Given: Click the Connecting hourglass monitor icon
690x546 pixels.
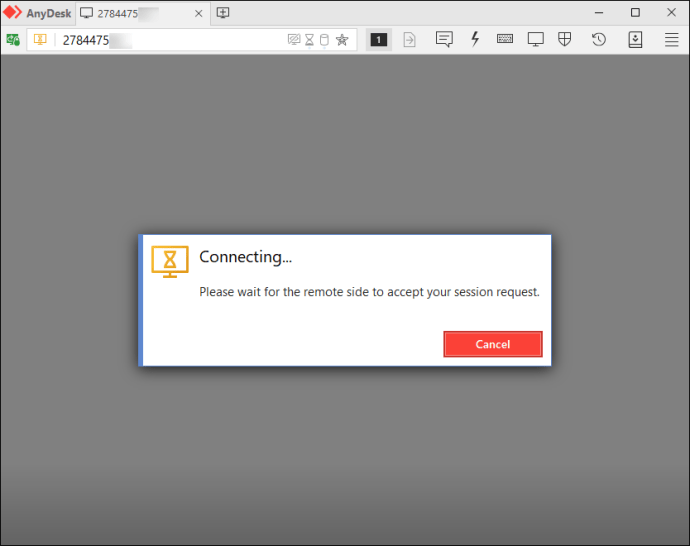Looking at the screenshot, I should (x=170, y=261).
